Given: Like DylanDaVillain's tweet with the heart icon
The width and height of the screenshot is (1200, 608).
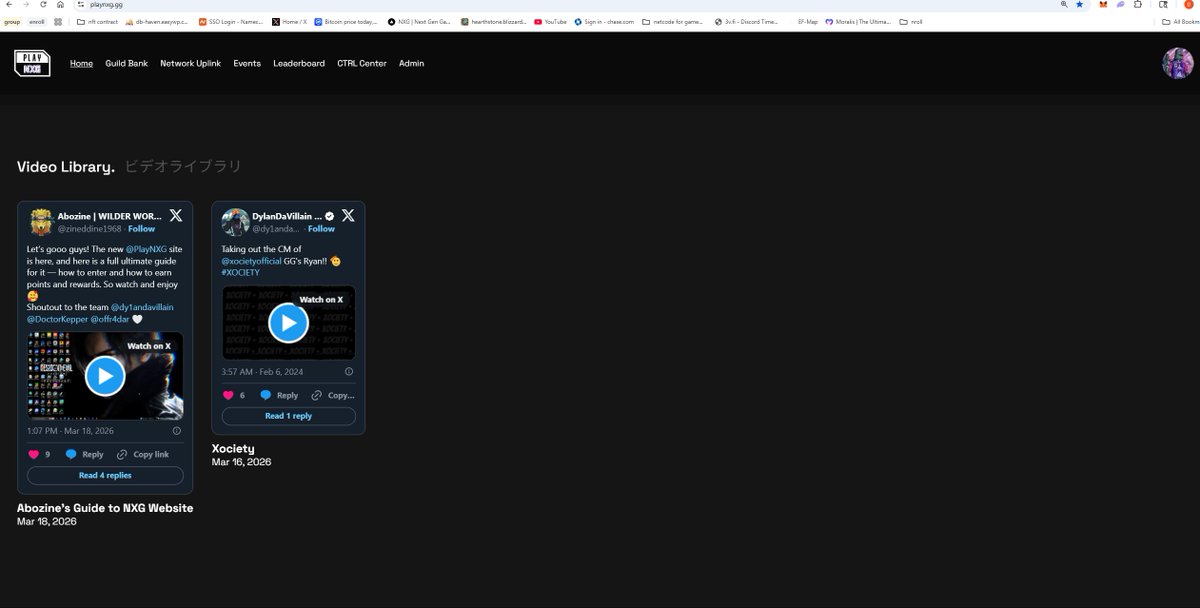Looking at the screenshot, I should click(228, 395).
